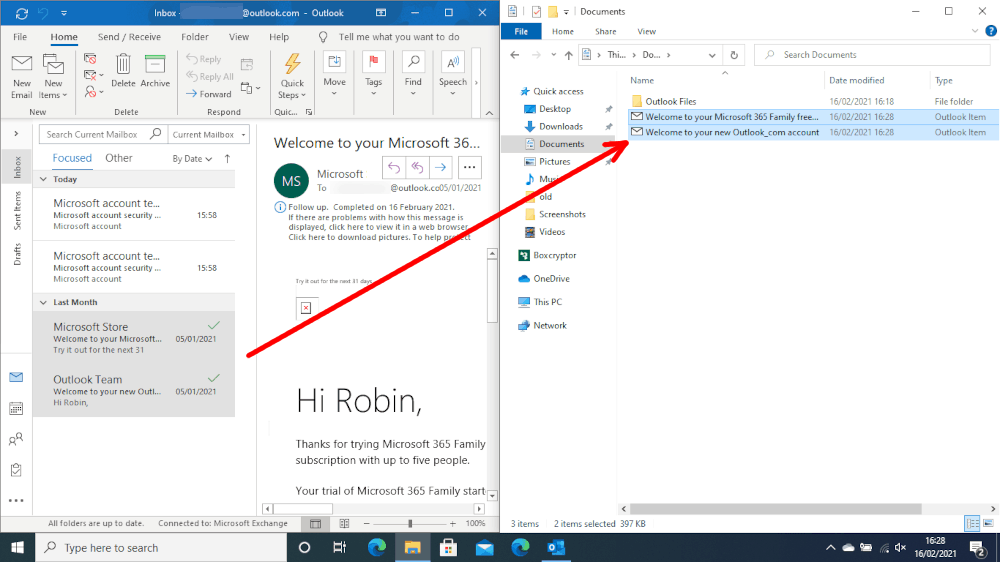
Task: Open the Move menu in Outlook
Action: [334, 75]
